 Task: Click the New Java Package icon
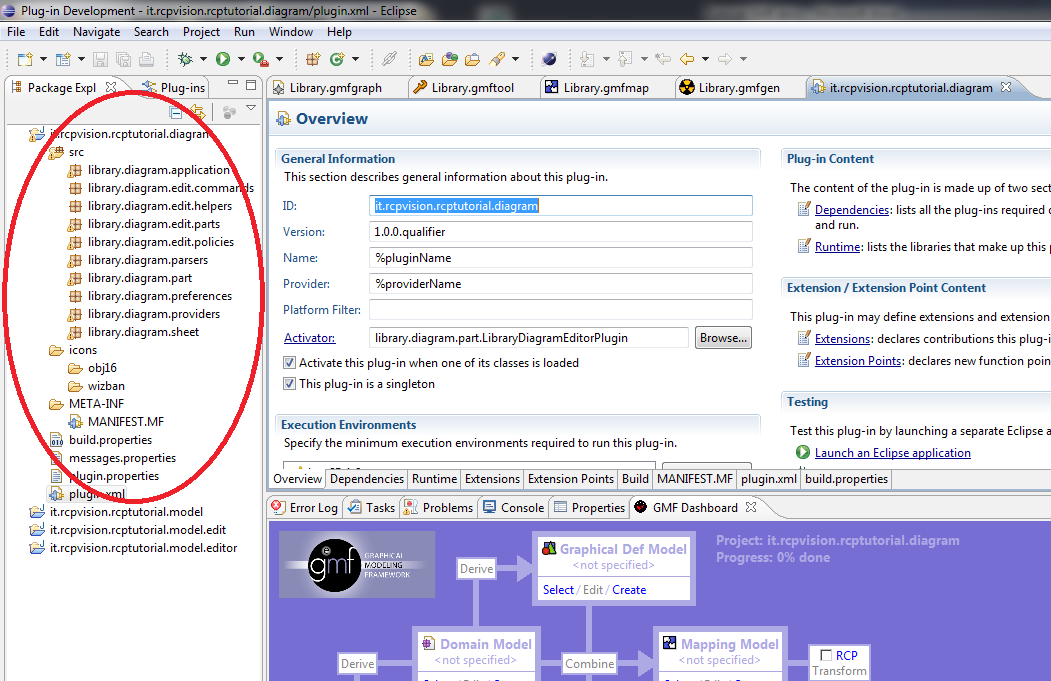(313, 60)
